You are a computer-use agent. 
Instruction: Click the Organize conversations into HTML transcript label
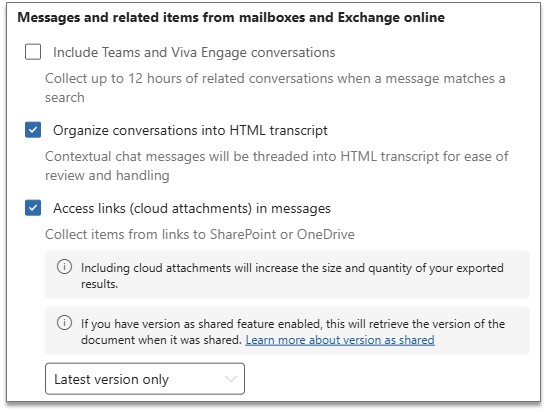click(x=190, y=130)
